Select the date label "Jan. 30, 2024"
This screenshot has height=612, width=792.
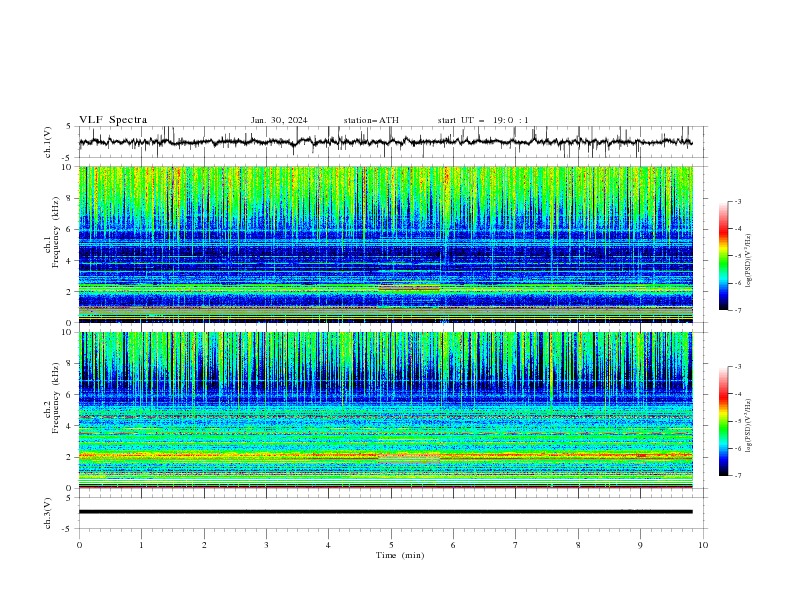[279, 120]
